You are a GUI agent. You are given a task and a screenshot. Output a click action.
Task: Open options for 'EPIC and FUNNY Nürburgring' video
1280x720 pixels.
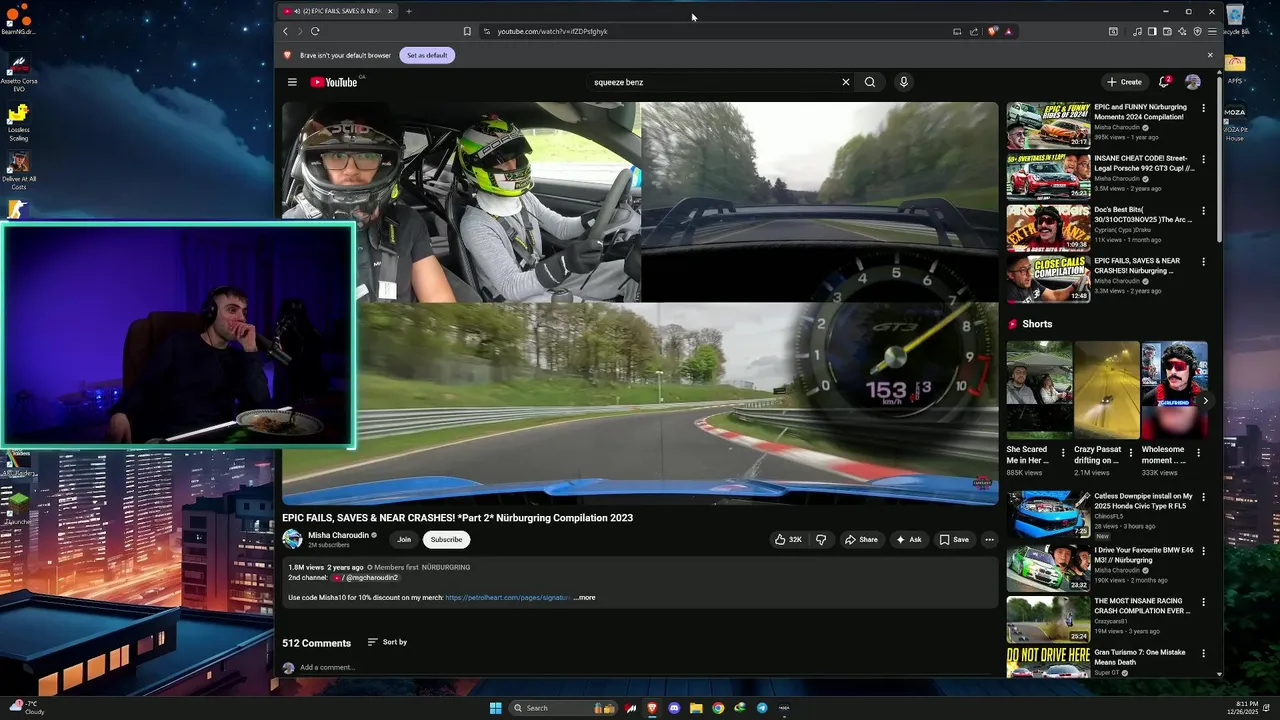click(1203, 108)
